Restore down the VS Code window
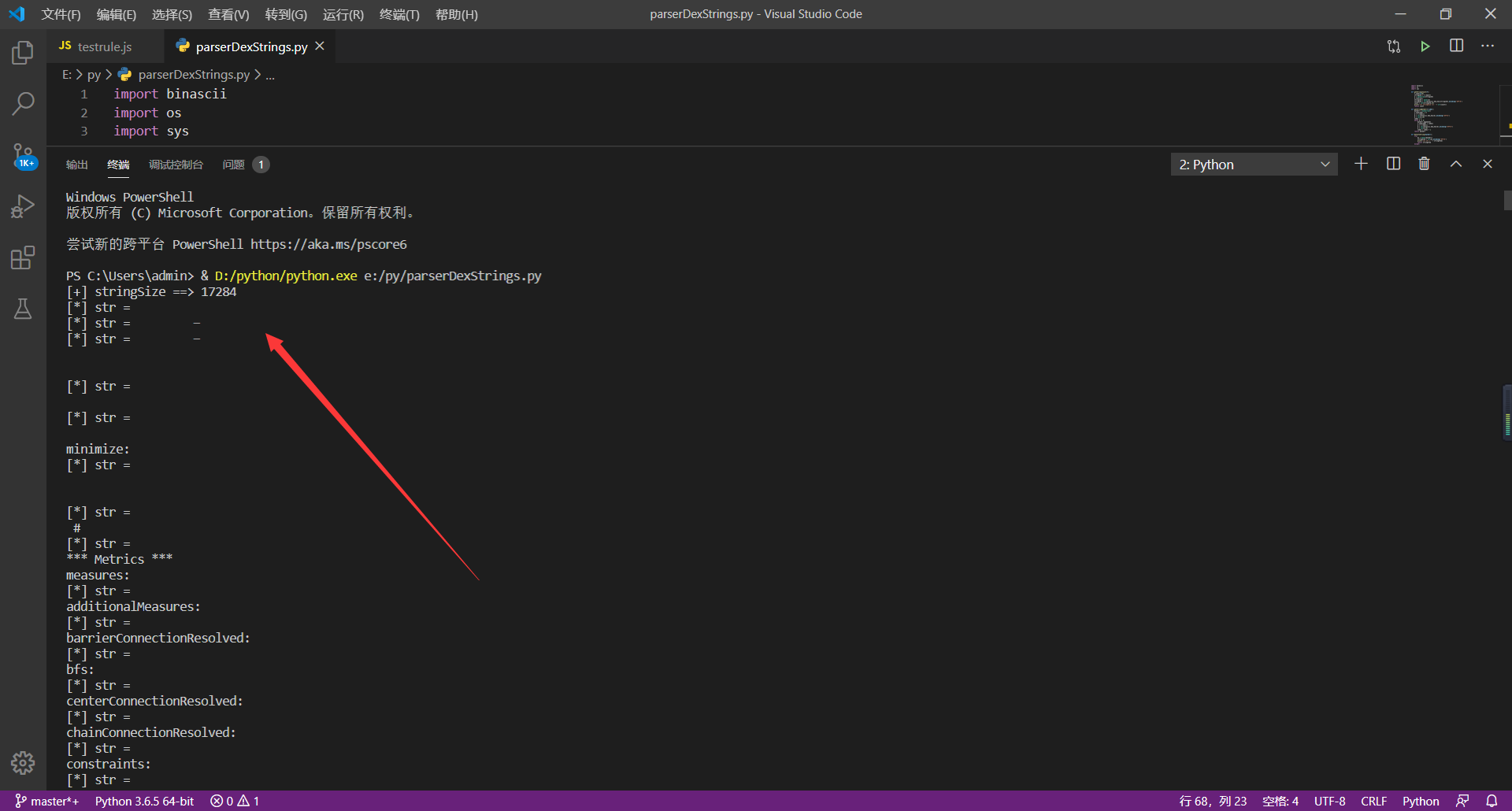1512x811 pixels. click(1445, 14)
